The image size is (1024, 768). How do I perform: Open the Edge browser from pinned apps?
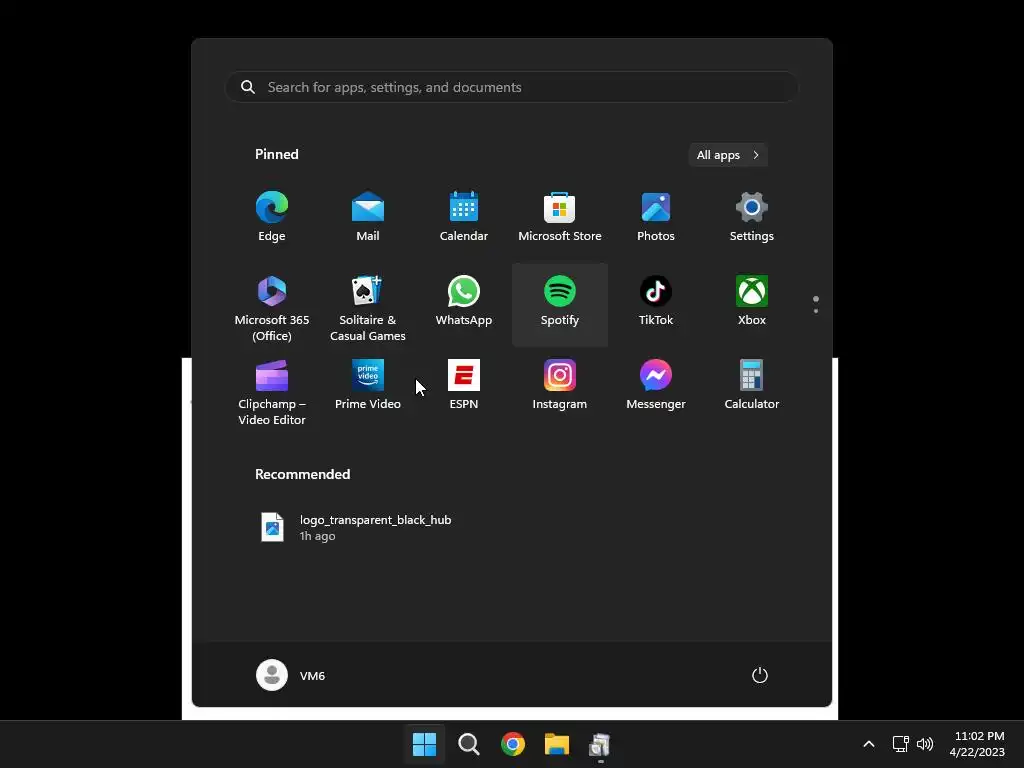pyautogui.click(x=272, y=217)
